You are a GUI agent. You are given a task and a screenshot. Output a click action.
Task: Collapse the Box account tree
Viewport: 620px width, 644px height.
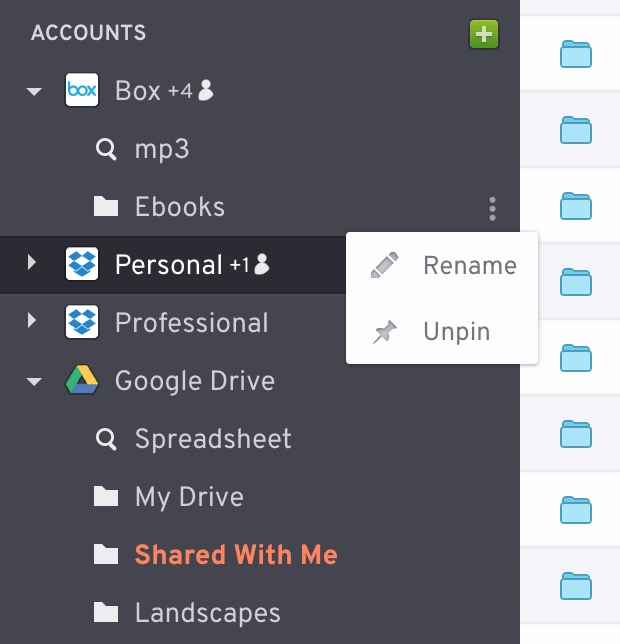point(34,91)
